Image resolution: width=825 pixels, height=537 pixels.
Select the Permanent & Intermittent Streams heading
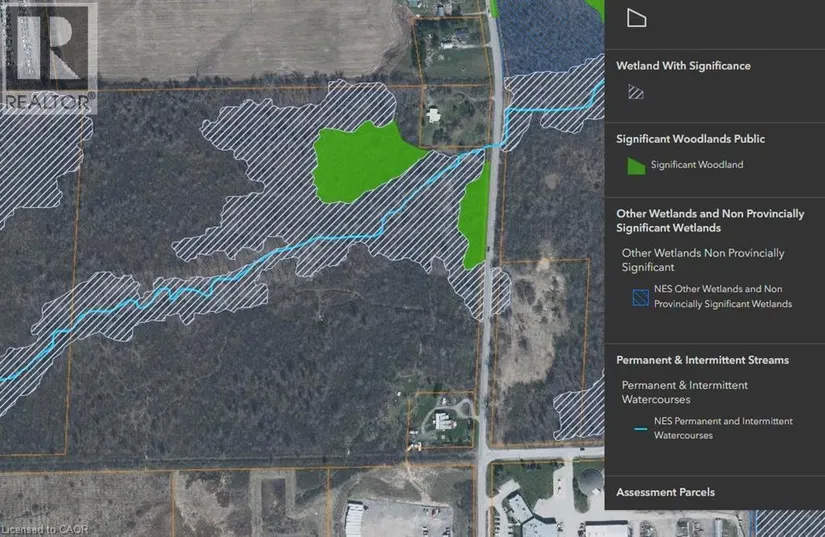(702, 360)
